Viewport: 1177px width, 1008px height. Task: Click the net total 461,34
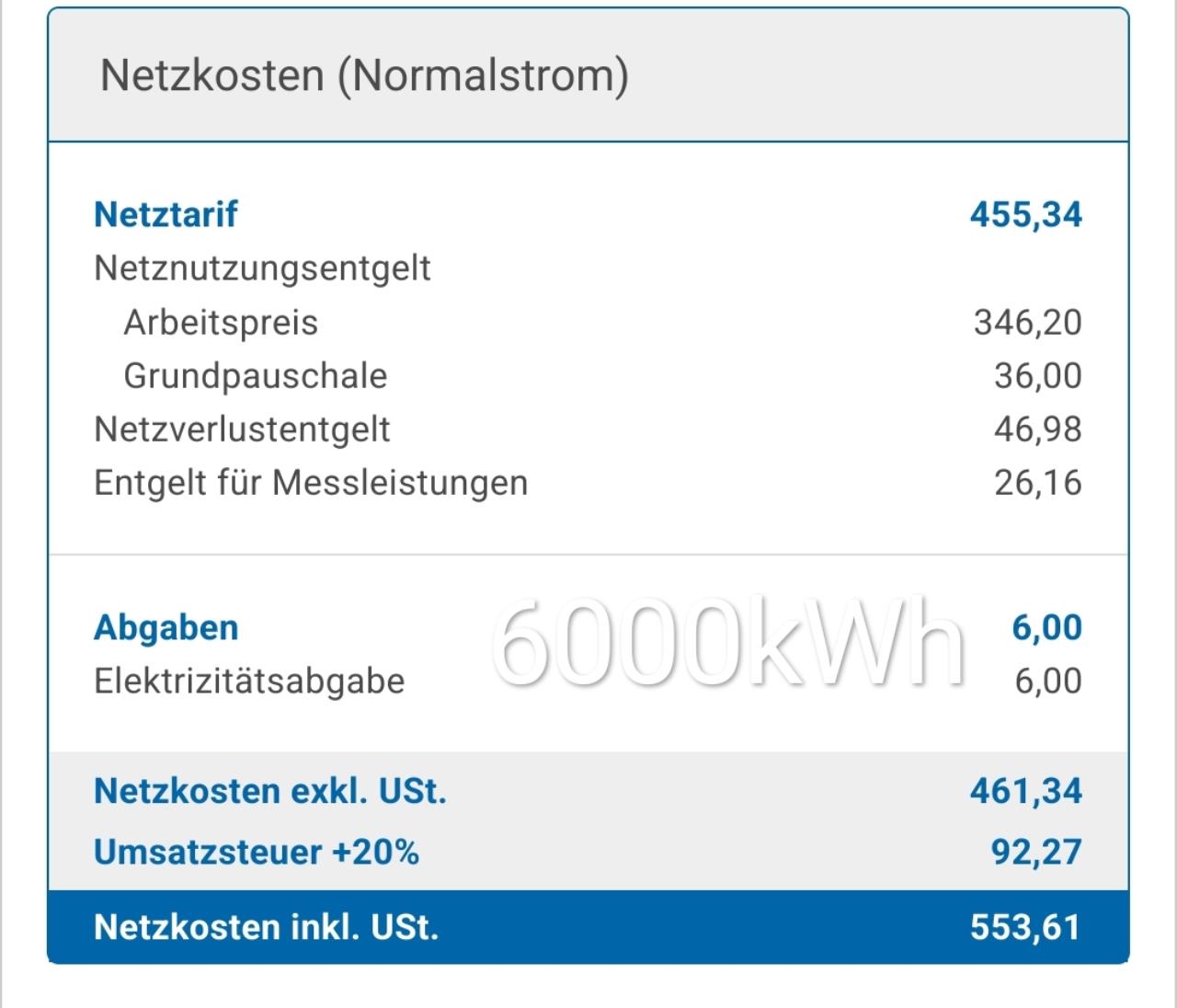click(x=1025, y=791)
